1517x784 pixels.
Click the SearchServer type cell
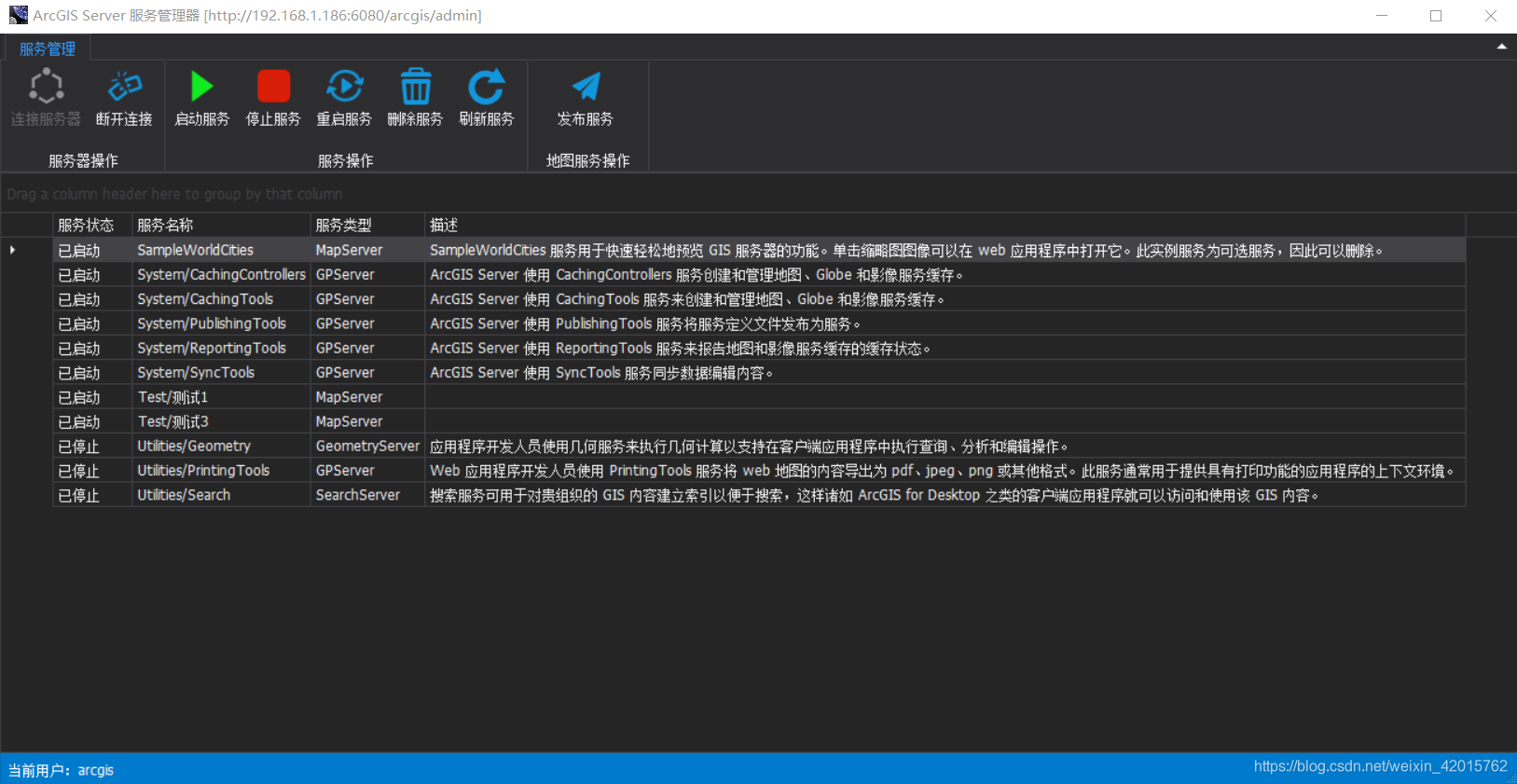[x=367, y=495]
